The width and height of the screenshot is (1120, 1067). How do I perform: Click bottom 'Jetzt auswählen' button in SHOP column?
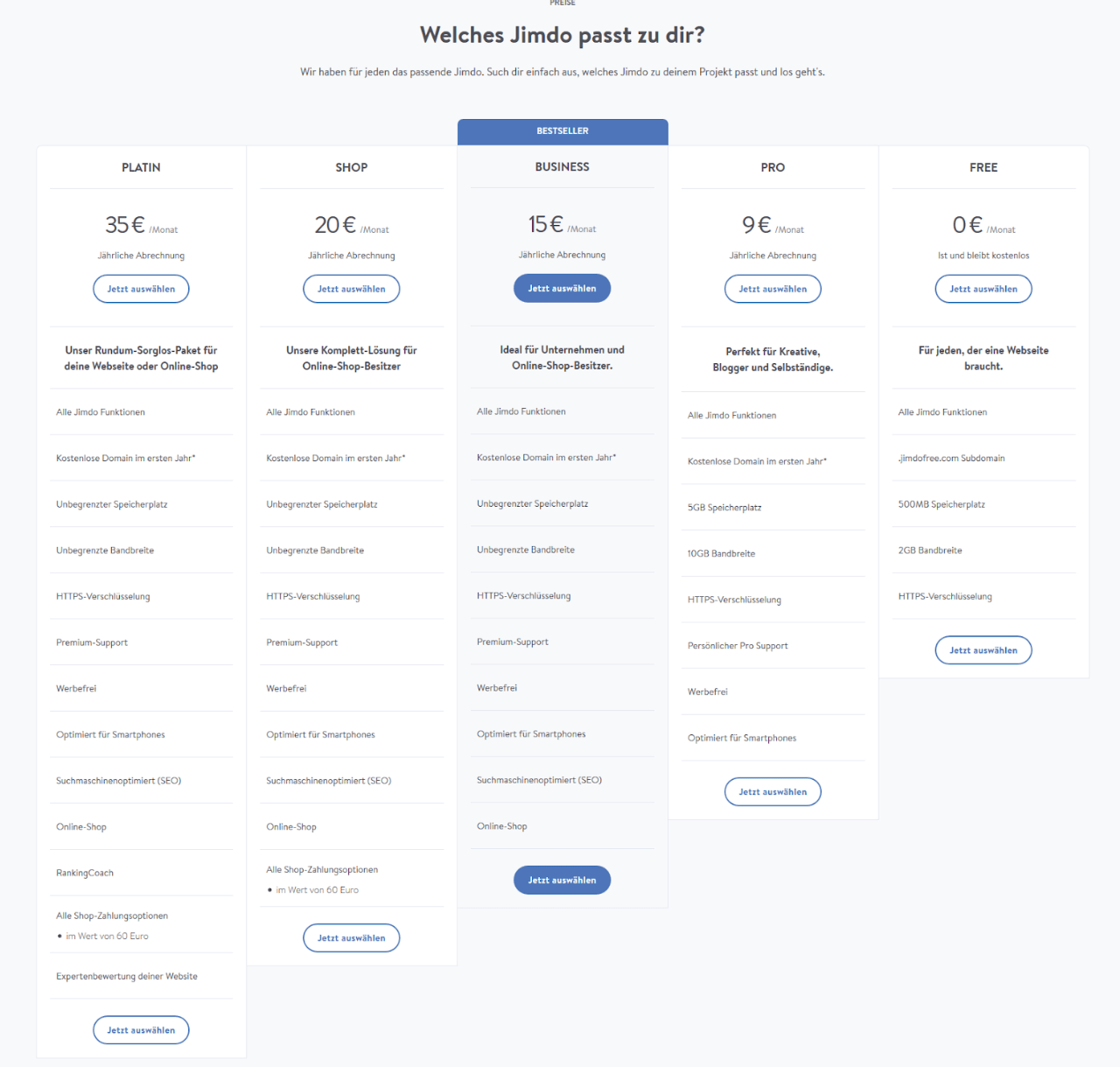tap(352, 937)
